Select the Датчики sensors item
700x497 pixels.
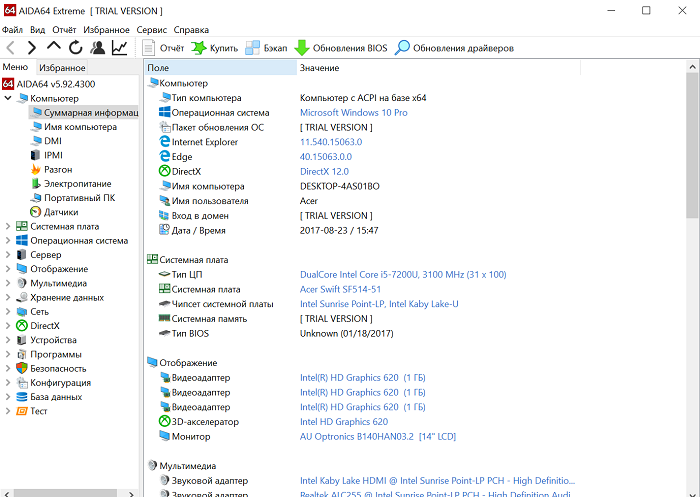pyautogui.click(x=61, y=212)
